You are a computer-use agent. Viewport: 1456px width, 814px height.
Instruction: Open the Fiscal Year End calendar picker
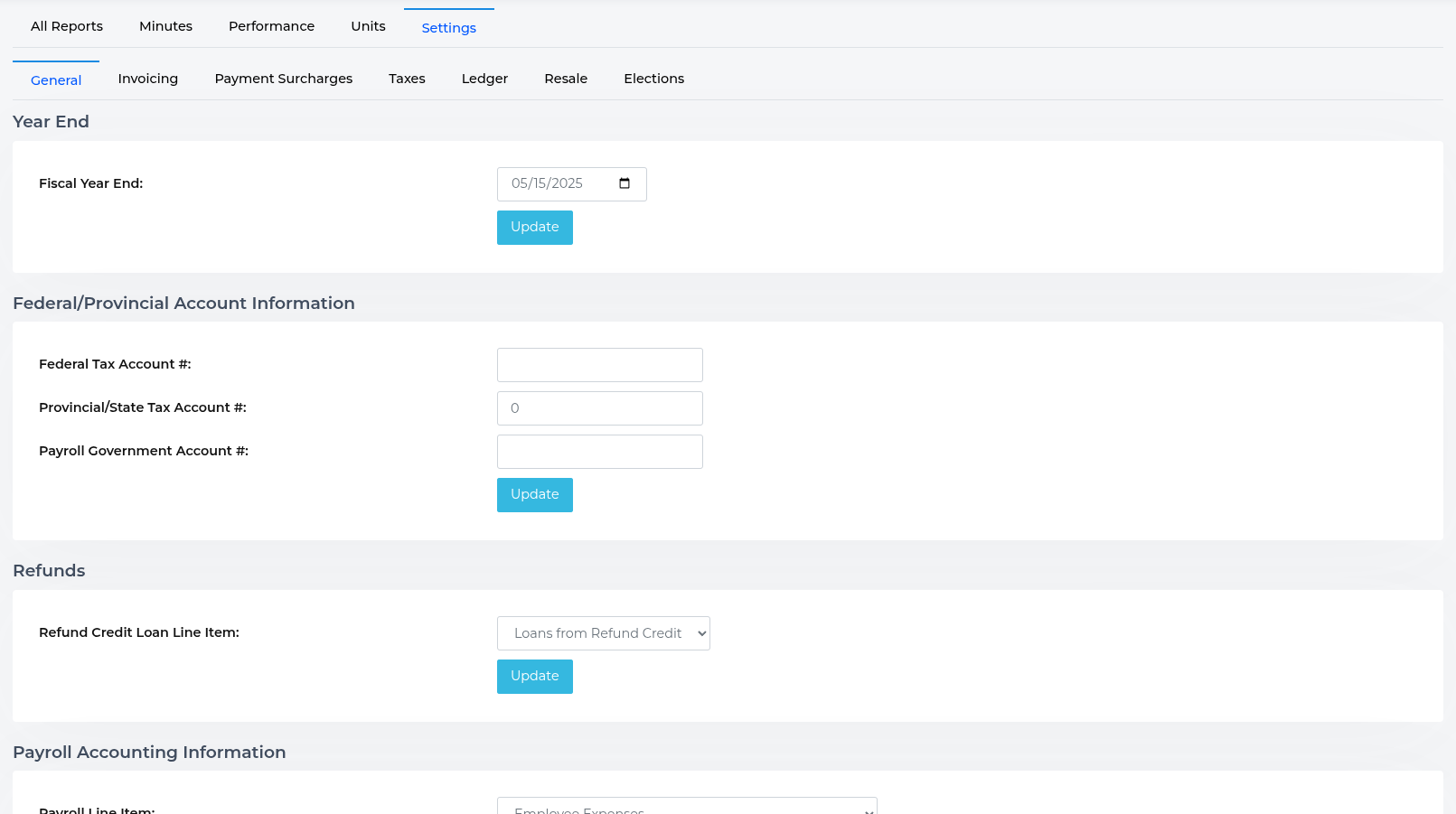[624, 183]
